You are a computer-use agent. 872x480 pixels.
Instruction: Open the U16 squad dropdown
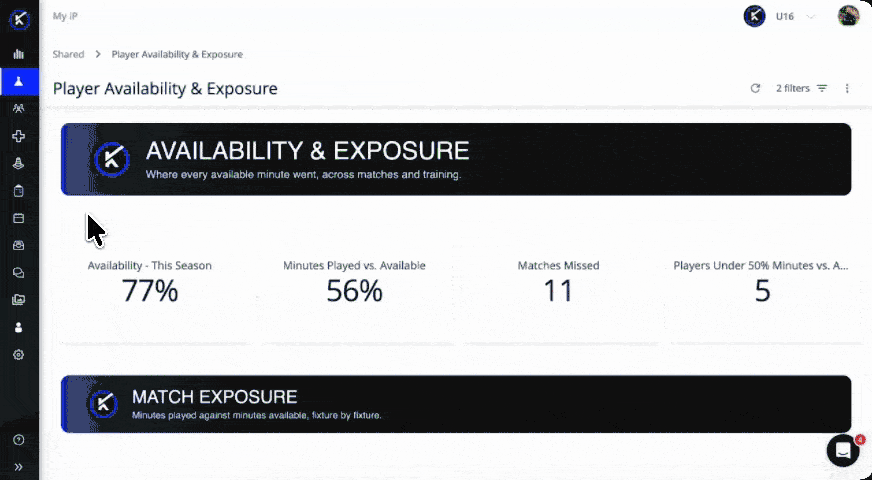click(796, 17)
